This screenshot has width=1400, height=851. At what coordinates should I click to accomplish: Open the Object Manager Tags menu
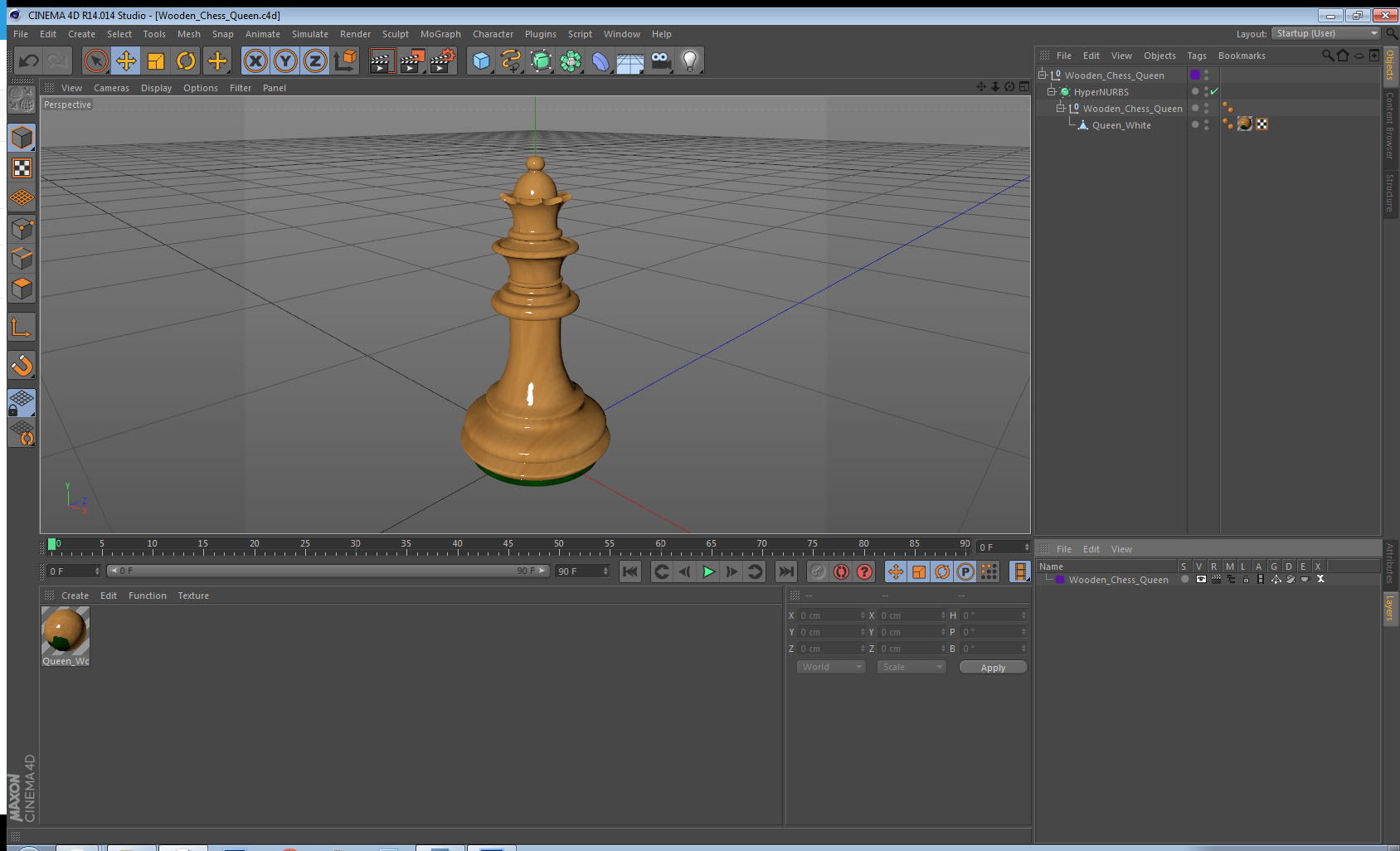click(x=1197, y=56)
